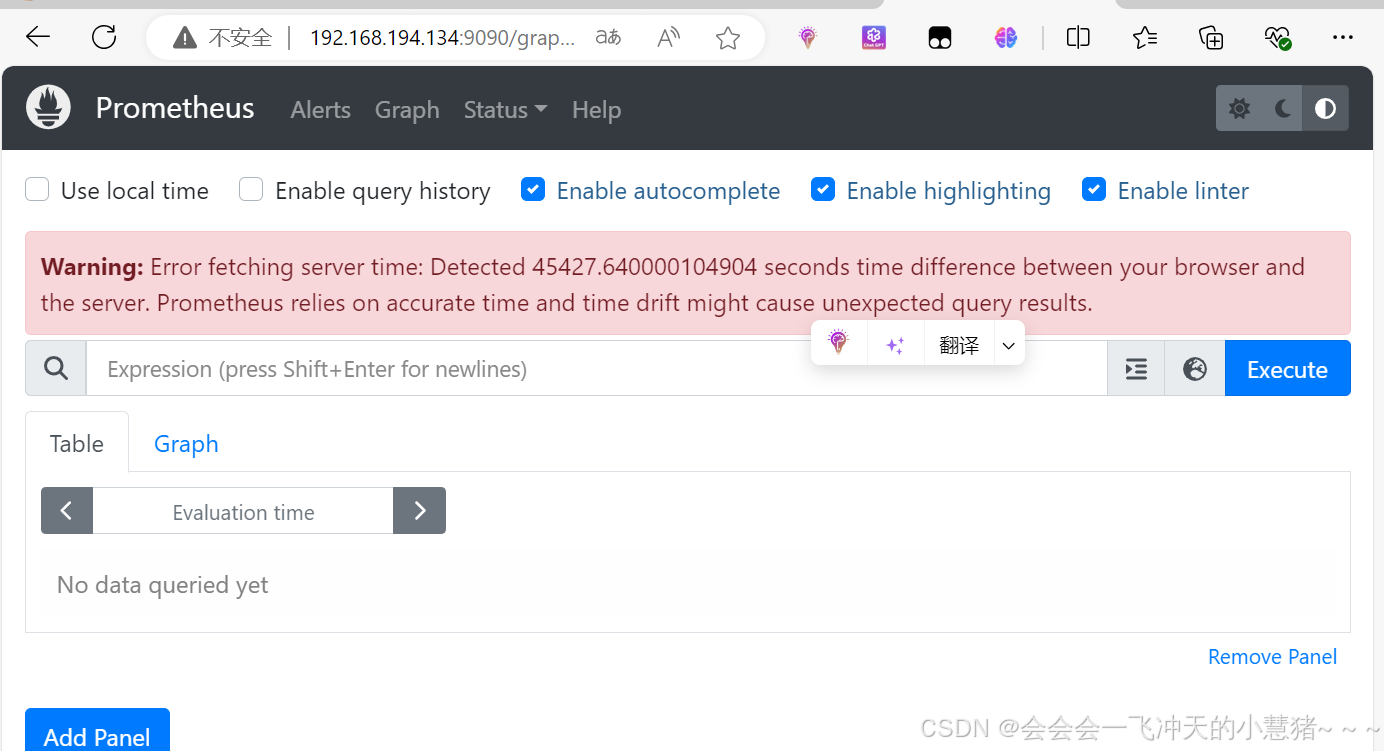Viewport: 1384px width, 751px height.
Task: Select the Table tab
Action: (x=77, y=443)
